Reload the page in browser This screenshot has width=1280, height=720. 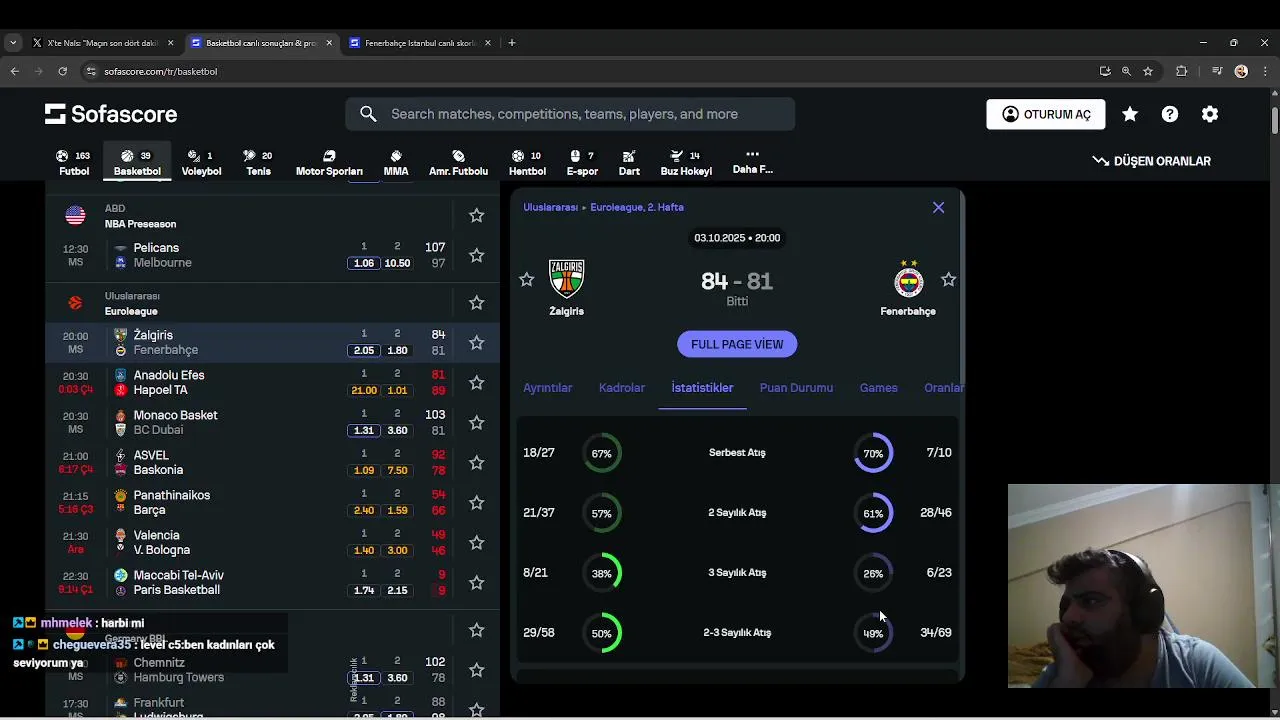point(62,71)
